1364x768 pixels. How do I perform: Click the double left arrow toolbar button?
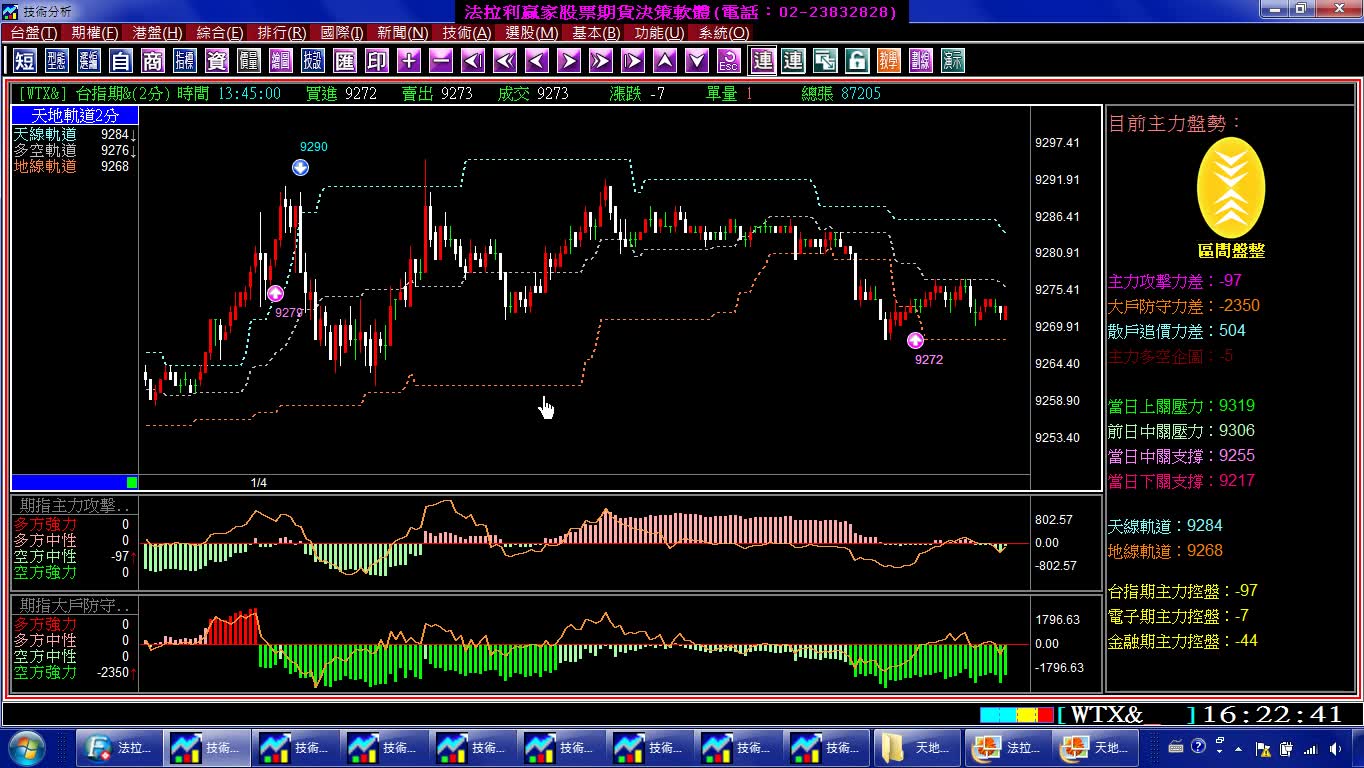click(x=505, y=61)
